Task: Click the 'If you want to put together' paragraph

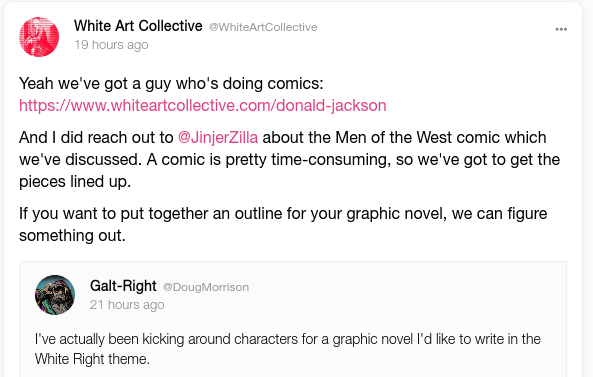Action: pyautogui.click(x=283, y=224)
